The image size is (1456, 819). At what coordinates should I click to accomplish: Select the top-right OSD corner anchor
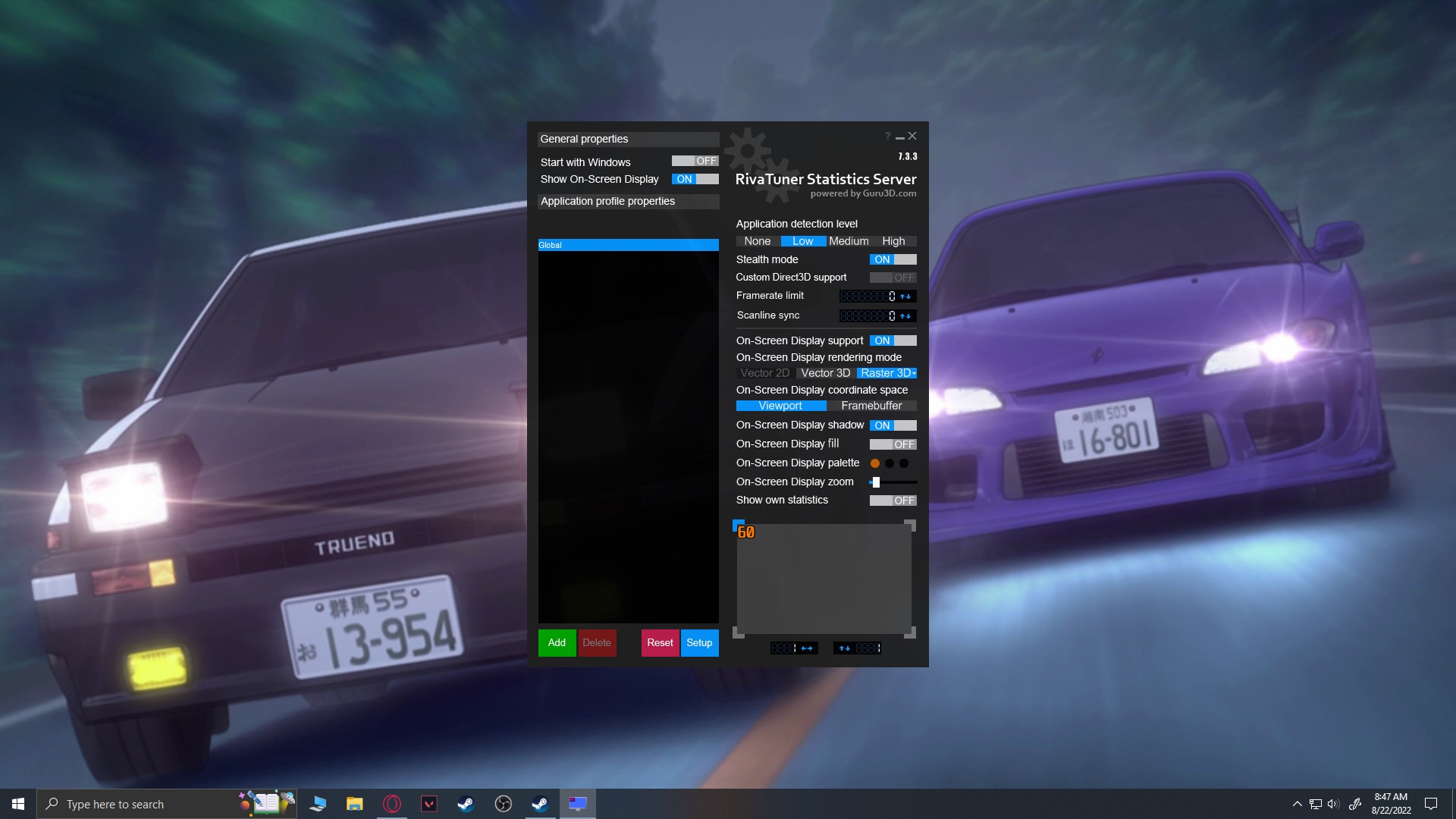pyautogui.click(x=910, y=525)
